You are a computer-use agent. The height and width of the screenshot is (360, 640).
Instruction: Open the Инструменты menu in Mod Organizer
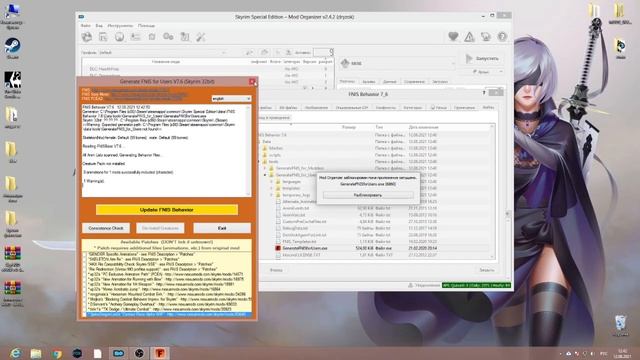[120, 25]
